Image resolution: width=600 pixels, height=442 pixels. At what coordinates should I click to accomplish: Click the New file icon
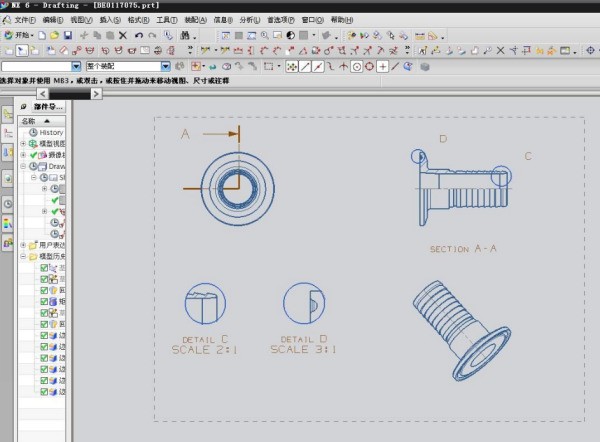41,35
